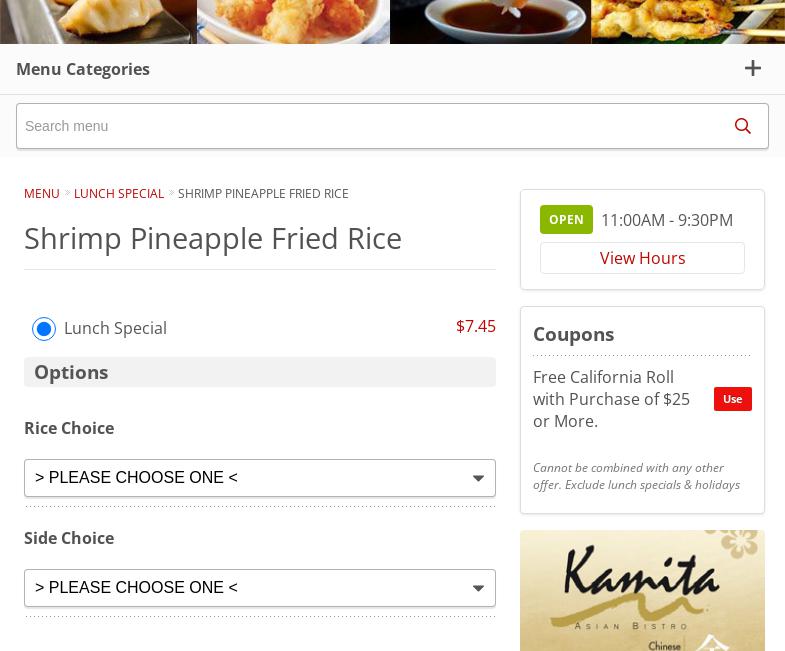Viewport: 785px width, 651px height.
Task: Use the Free California Roll coupon
Action: tap(732, 399)
